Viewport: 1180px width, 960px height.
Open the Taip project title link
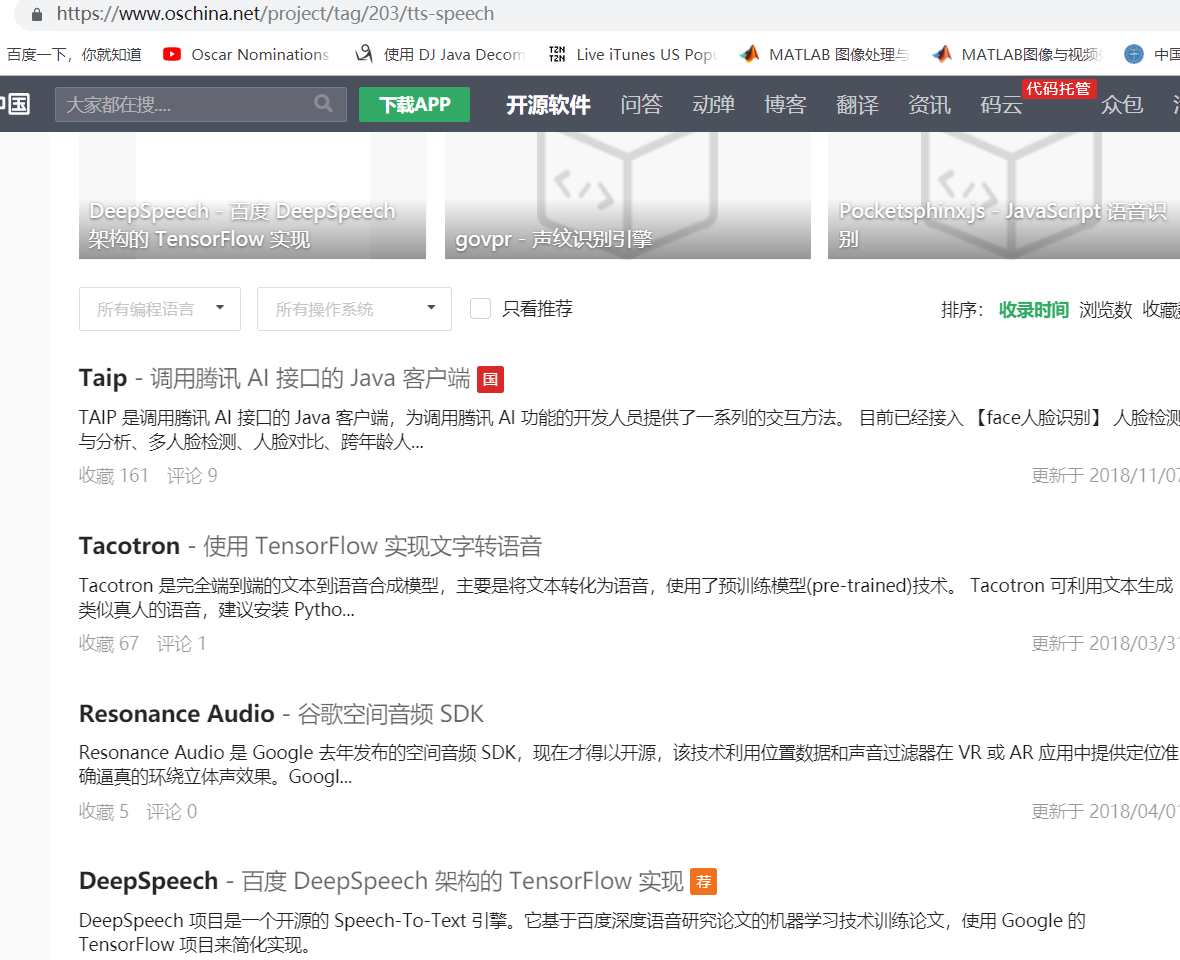tap(274, 378)
